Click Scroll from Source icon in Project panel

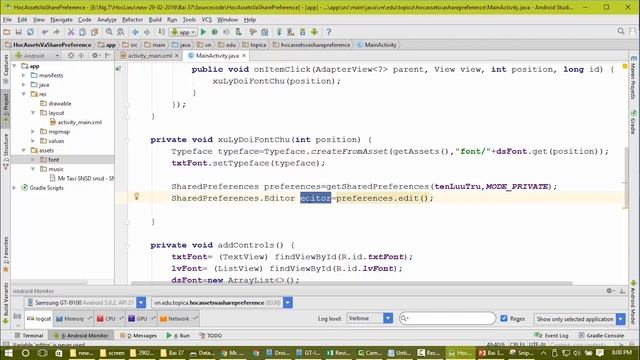pyautogui.click(x=71, y=55)
